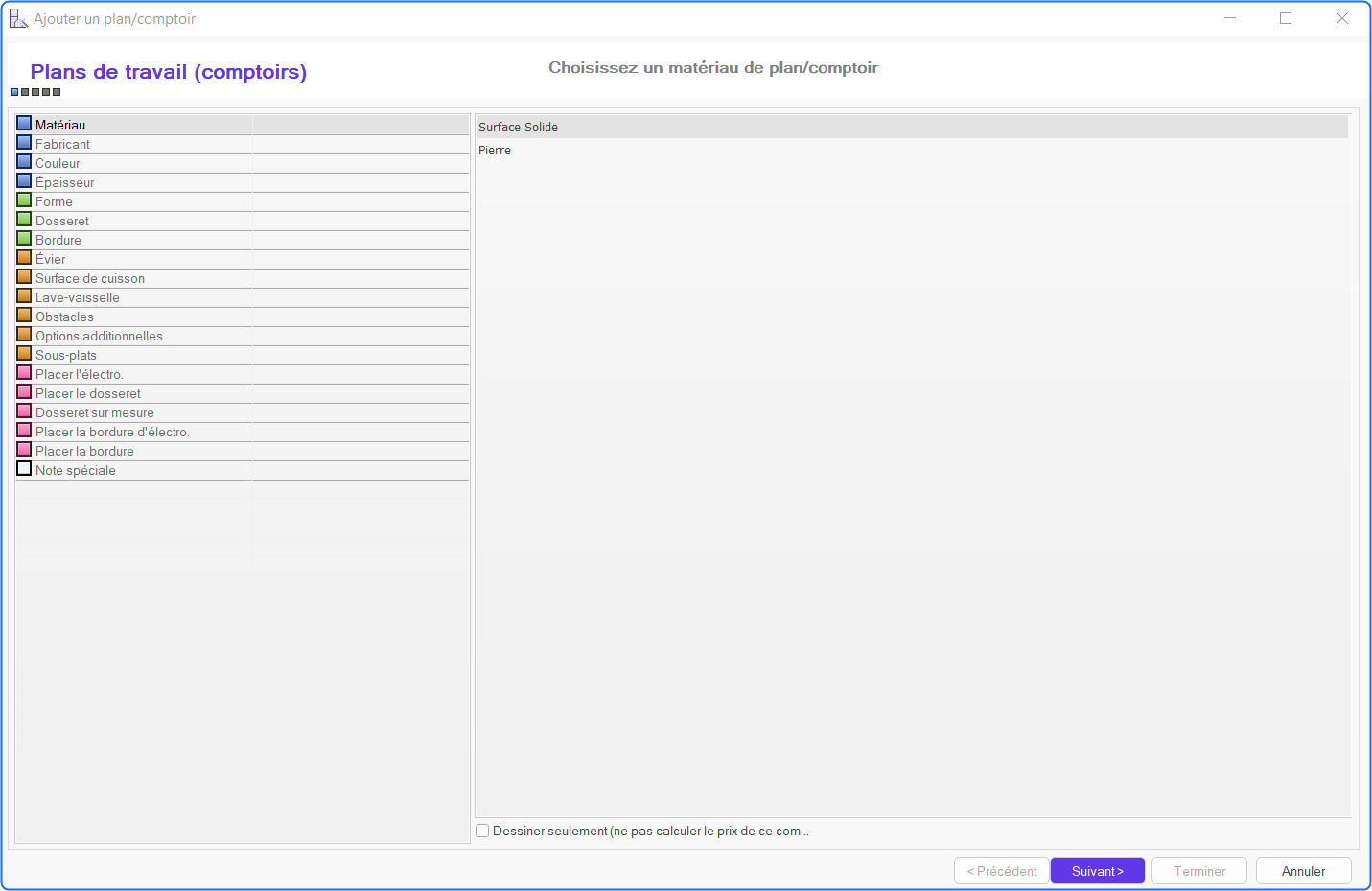Select the Forme step row

tap(243, 201)
